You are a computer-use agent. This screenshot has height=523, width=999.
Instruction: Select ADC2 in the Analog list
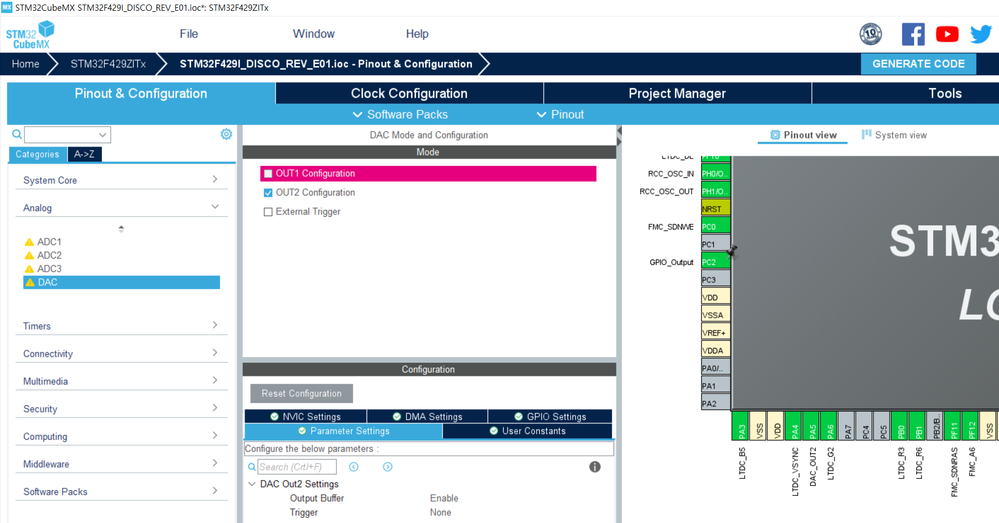tap(49, 255)
